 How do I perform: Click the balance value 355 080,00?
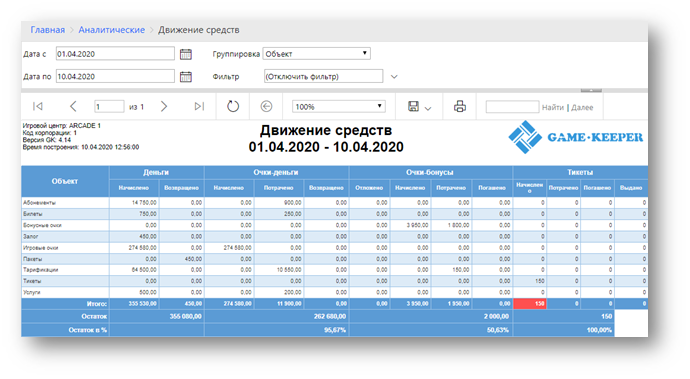point(186,316)
